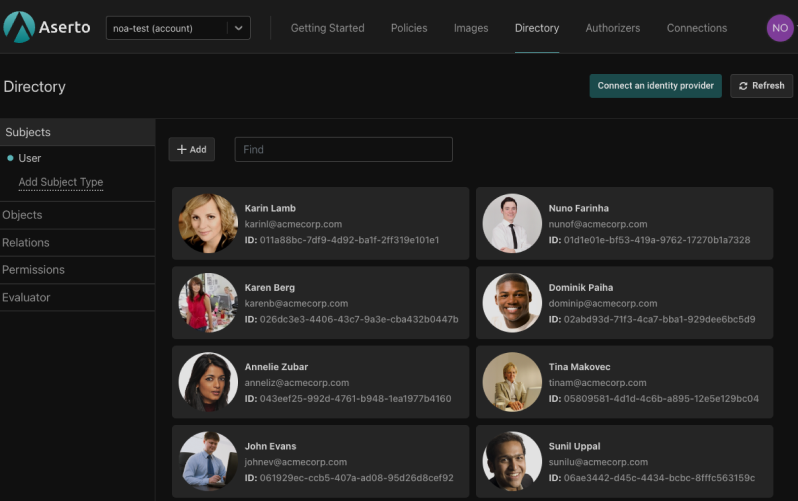Click the email anneliz@acmecorp.com
798x501 pixels.
[x=297, y=383]
